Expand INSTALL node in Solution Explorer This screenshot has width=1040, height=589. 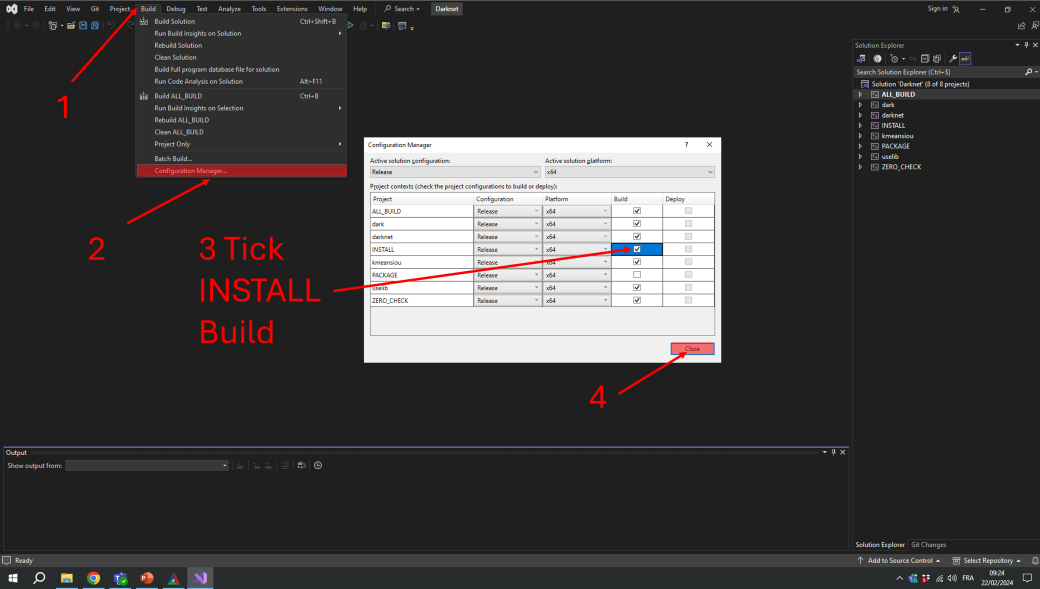[861, 125]
